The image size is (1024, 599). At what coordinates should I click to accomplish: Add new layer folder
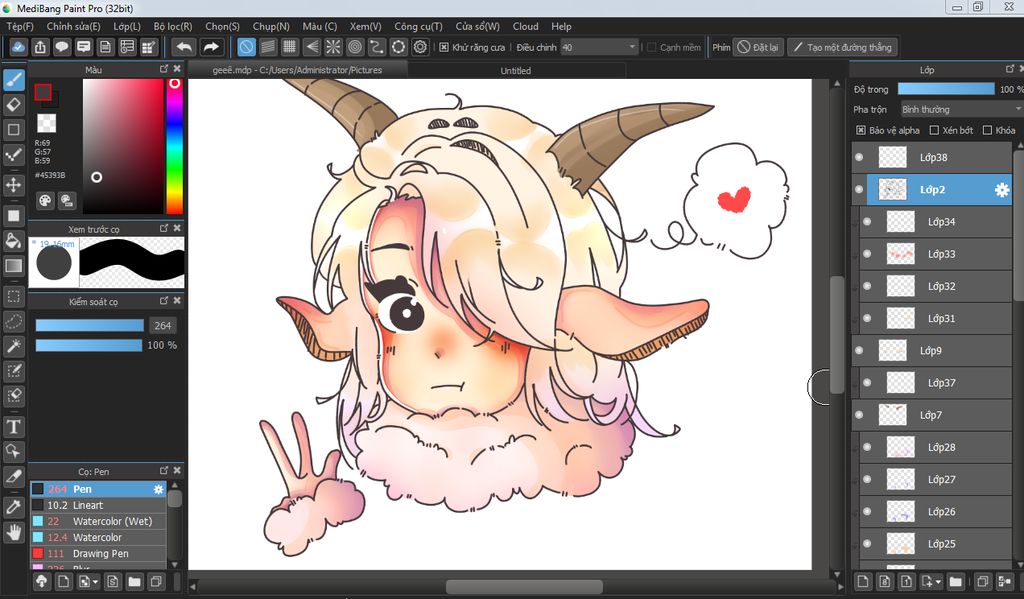pyautogui.click(x=955, y=581)
